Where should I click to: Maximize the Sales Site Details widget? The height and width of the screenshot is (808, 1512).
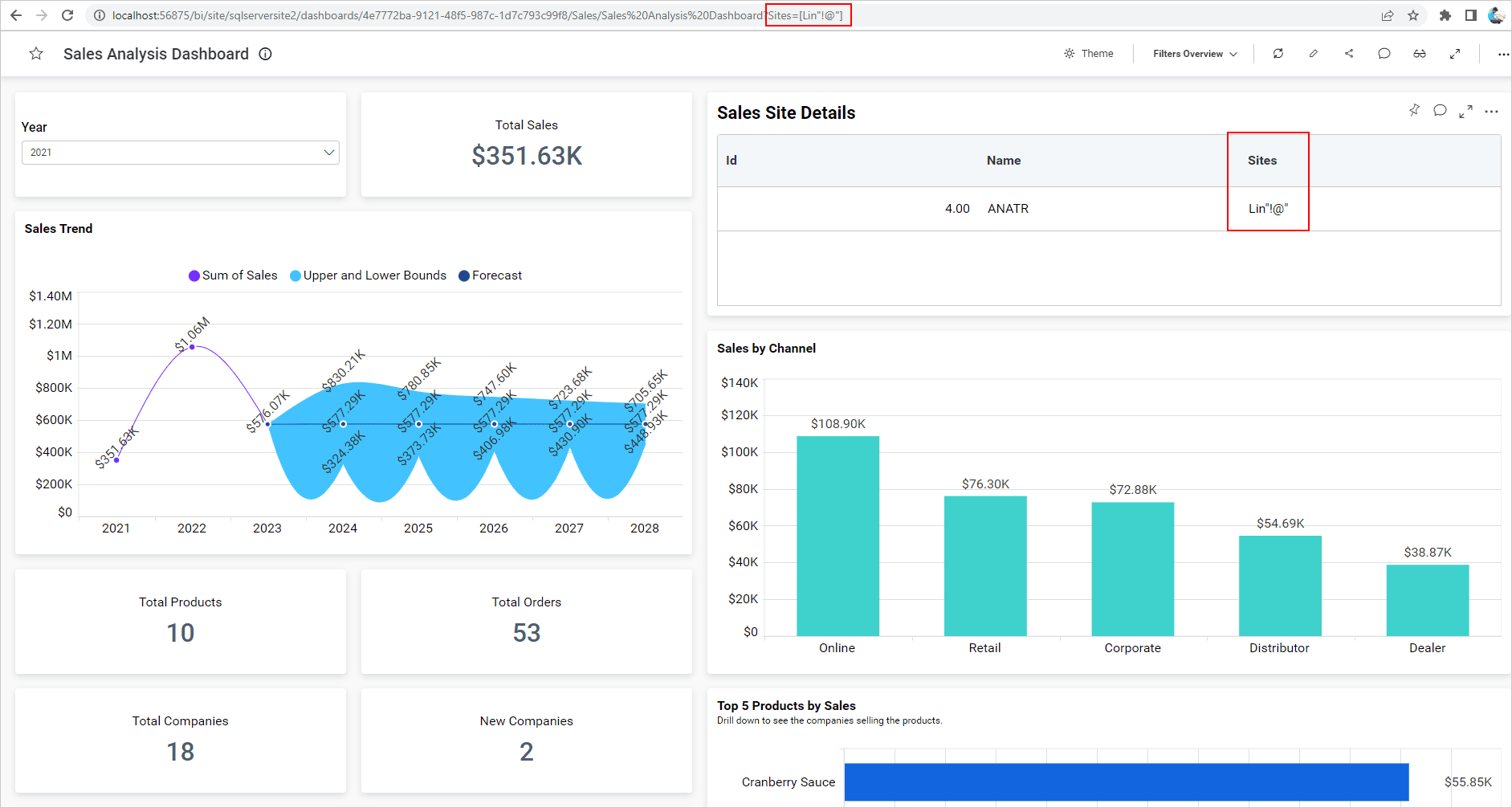point(1465,112)
